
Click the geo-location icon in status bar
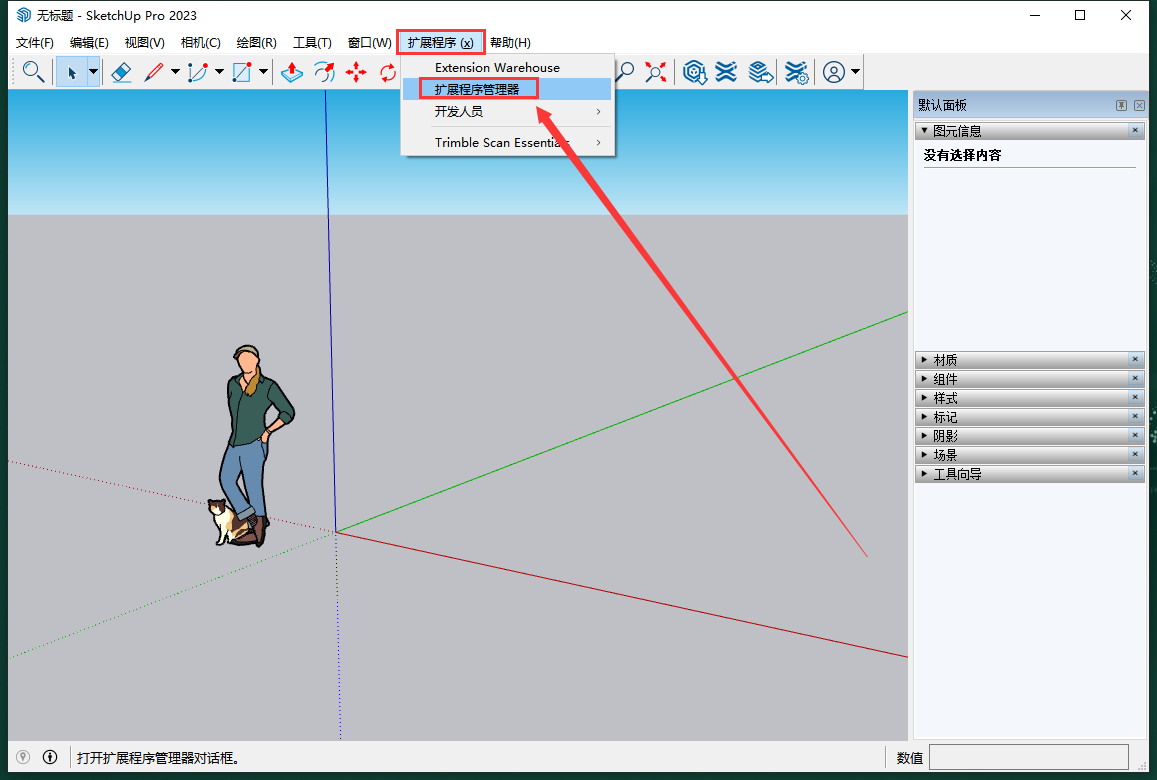[x=23, y=757]
